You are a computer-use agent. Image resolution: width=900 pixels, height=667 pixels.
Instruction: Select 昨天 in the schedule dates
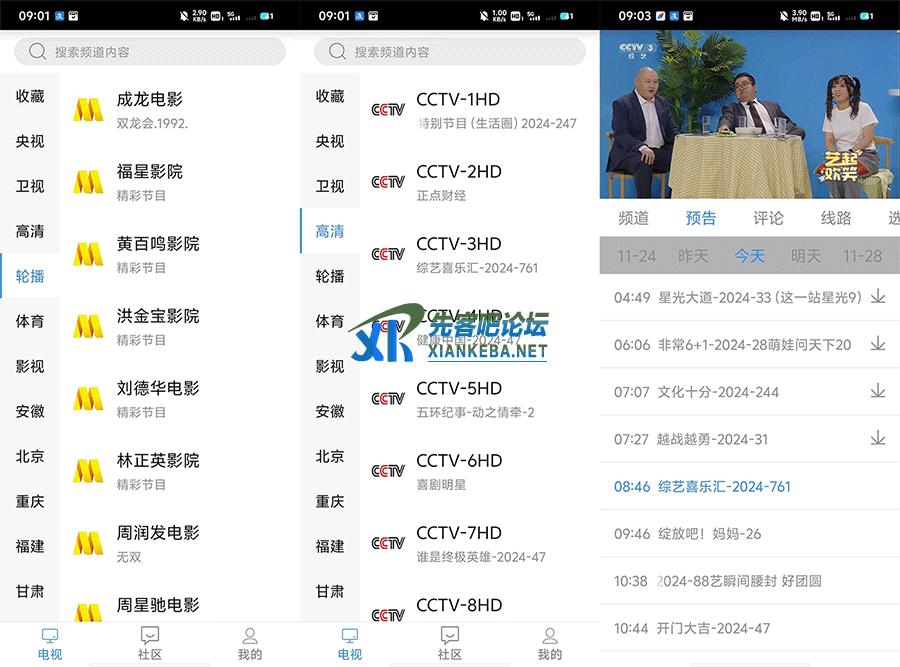[x=693, y=256]
